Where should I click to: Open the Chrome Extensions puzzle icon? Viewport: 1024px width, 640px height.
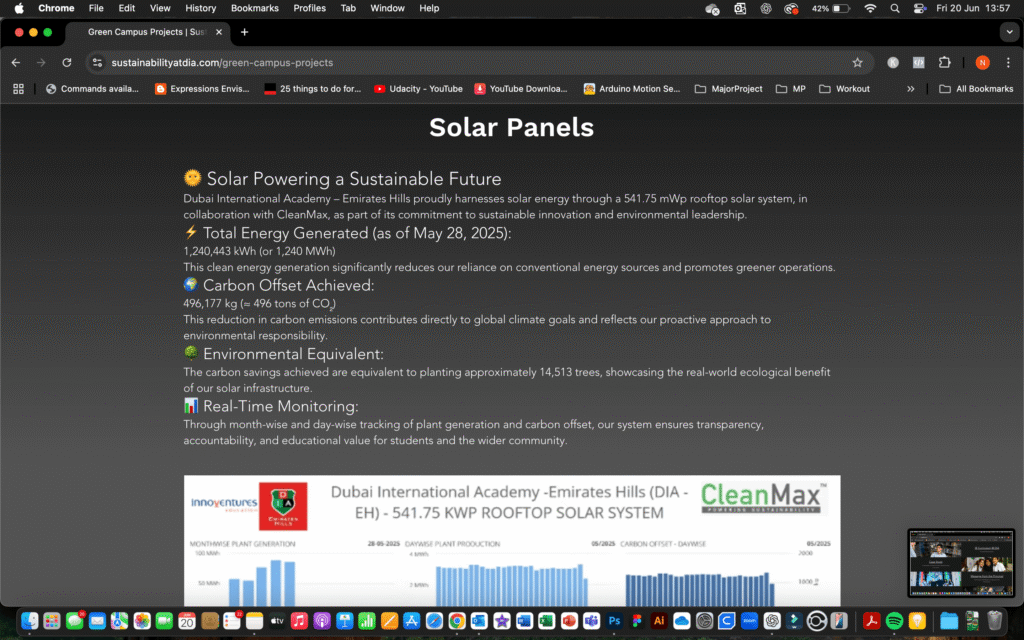[x=944, y=62]
